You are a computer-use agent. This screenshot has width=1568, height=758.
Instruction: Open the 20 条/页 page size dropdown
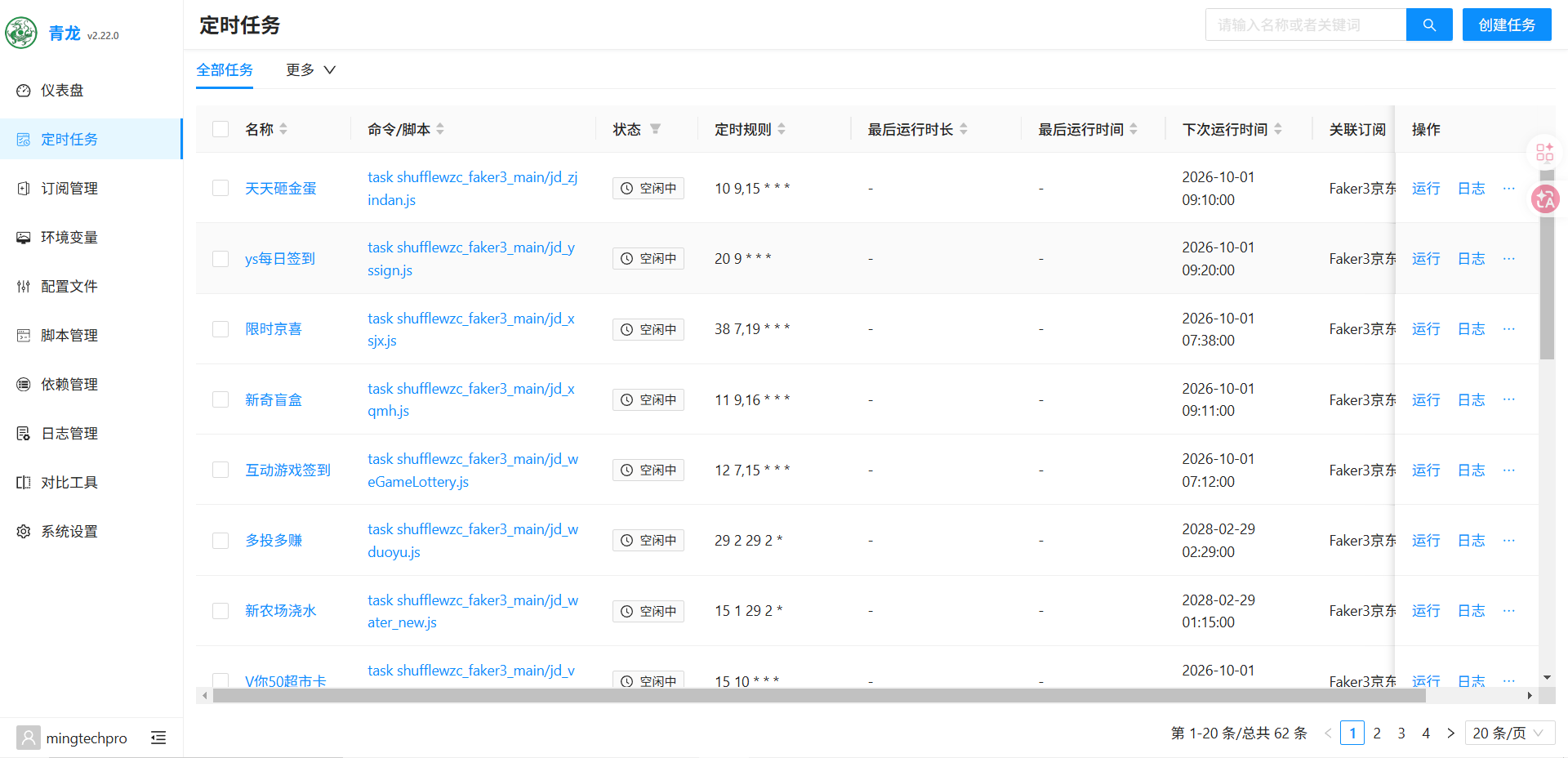[x=1510, y=733]
